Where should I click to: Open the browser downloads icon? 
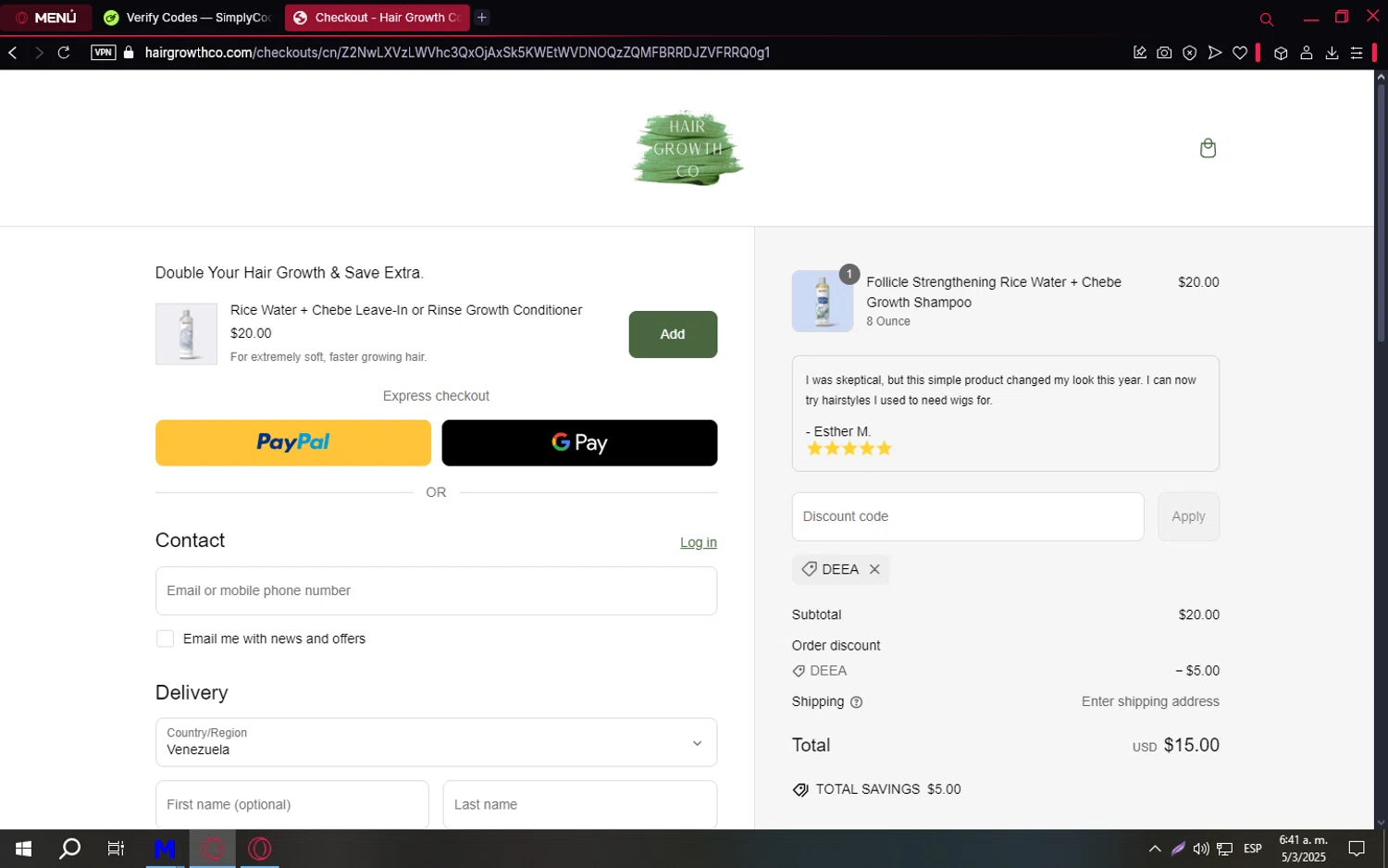click(1332, 53)
